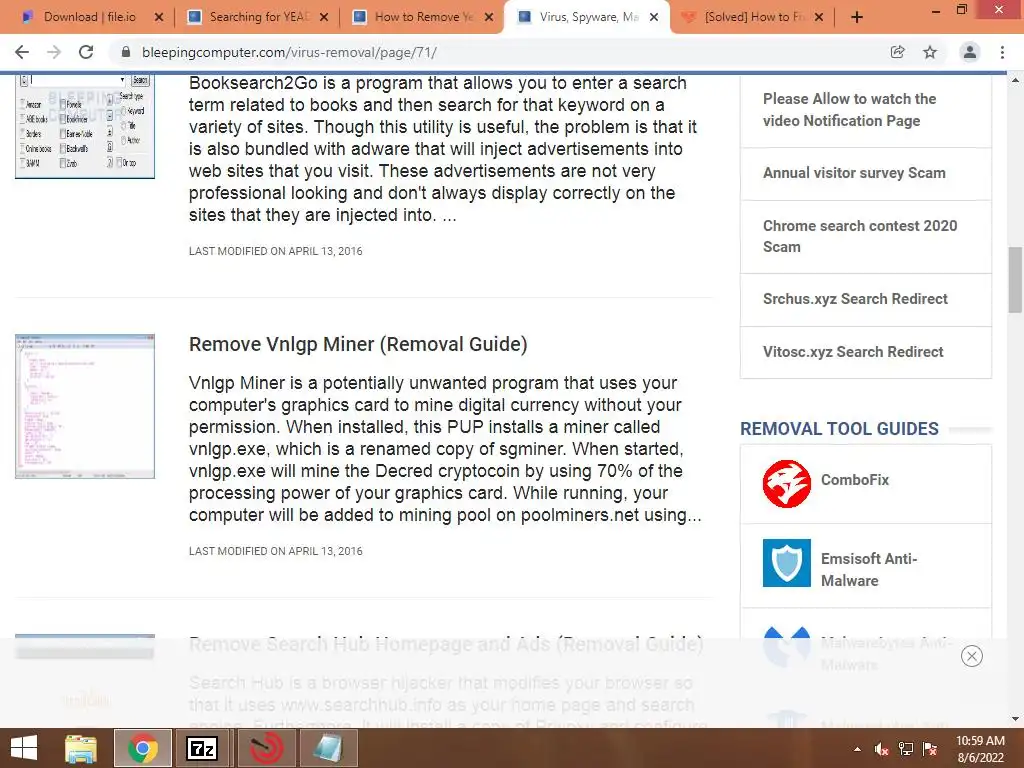The height and width of the screenshot is (768, 1024).
Task: Close the Searching for YEAD tab
Action: [x=324, y=18]
